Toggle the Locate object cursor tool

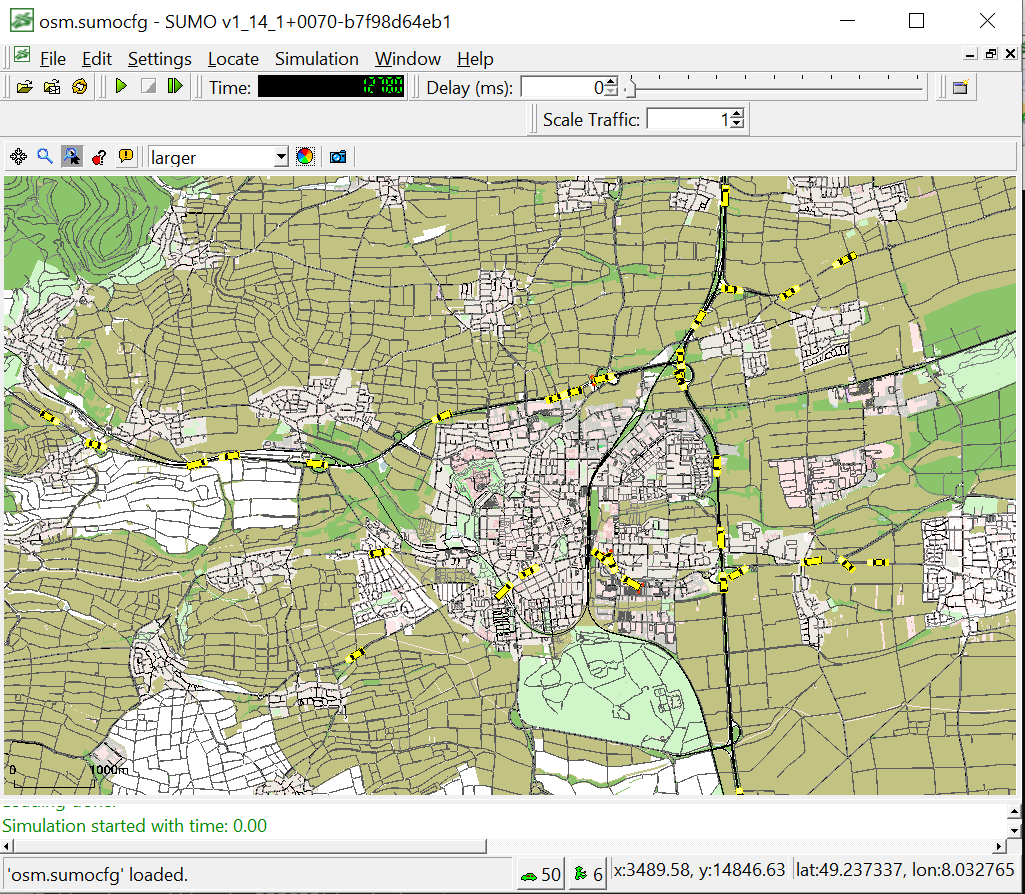pyautogui.click(x=72, y=157)
